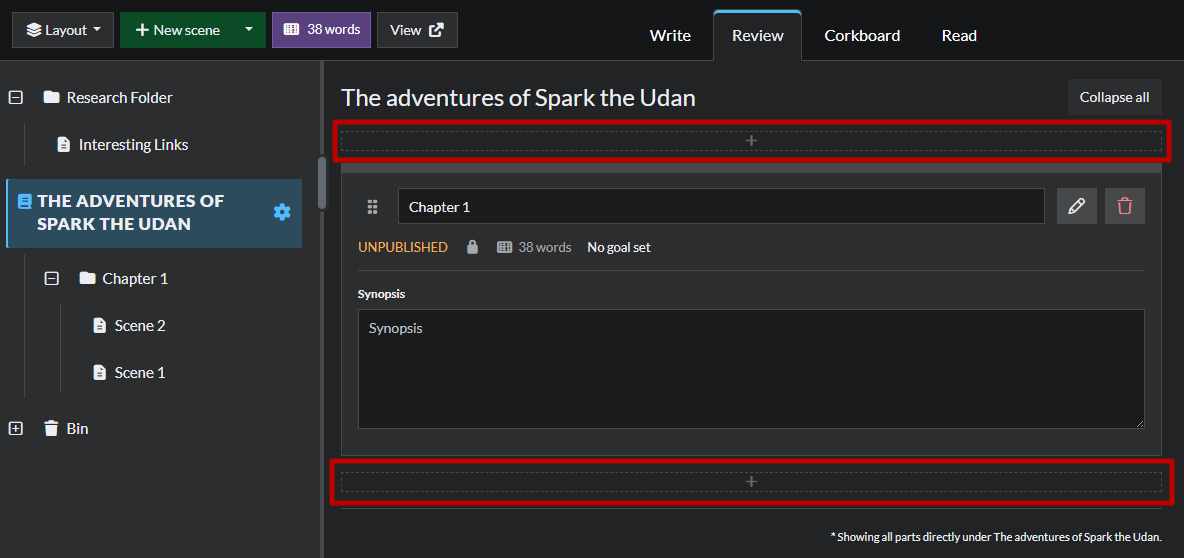Click the stacked layers icon on Layout button
1184x558 pixels.
33,30
